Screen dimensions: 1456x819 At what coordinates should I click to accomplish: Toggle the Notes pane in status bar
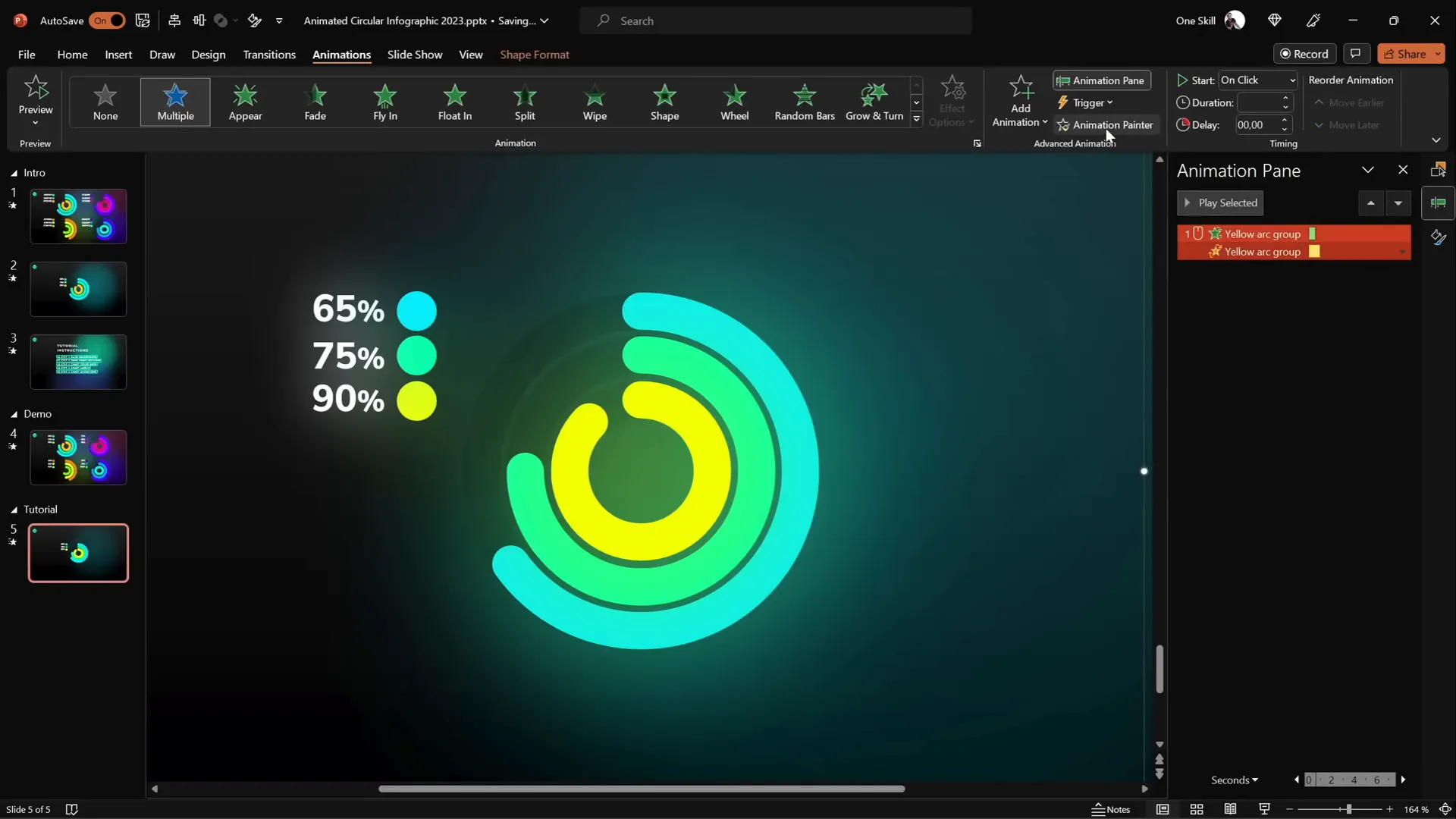point(1112,809)
